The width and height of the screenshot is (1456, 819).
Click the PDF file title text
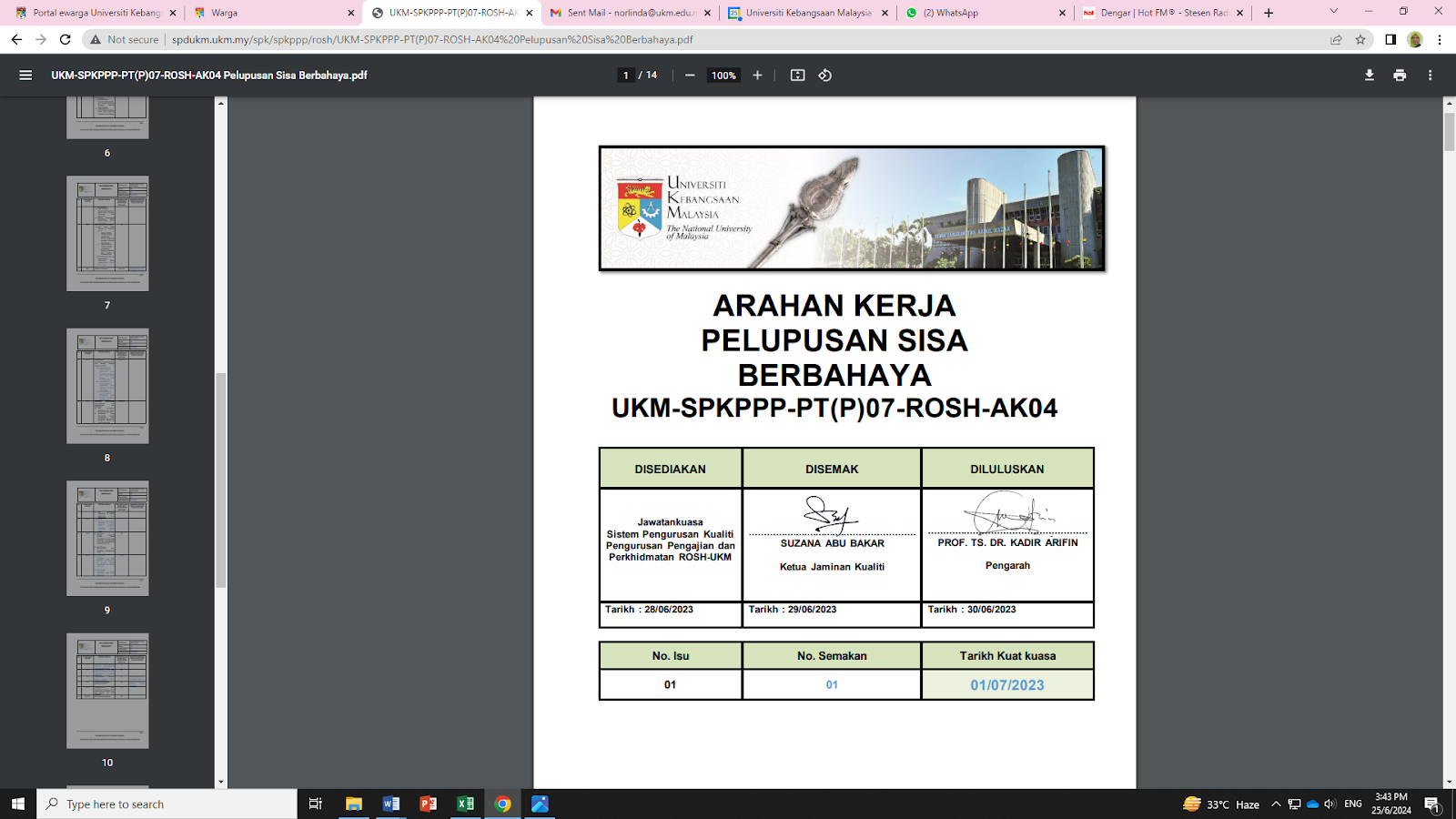(x=209, y=76)
